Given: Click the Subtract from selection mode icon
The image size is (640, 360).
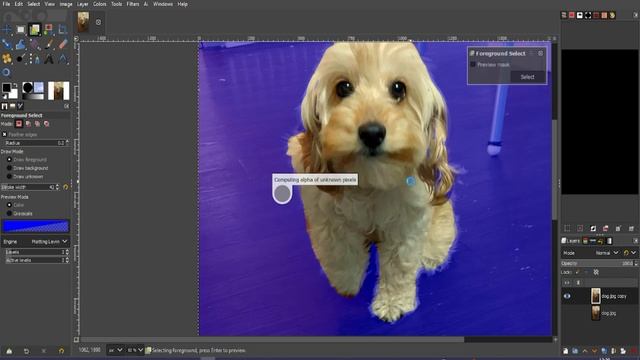Looking at the screenshot, I should click(37, 124).
